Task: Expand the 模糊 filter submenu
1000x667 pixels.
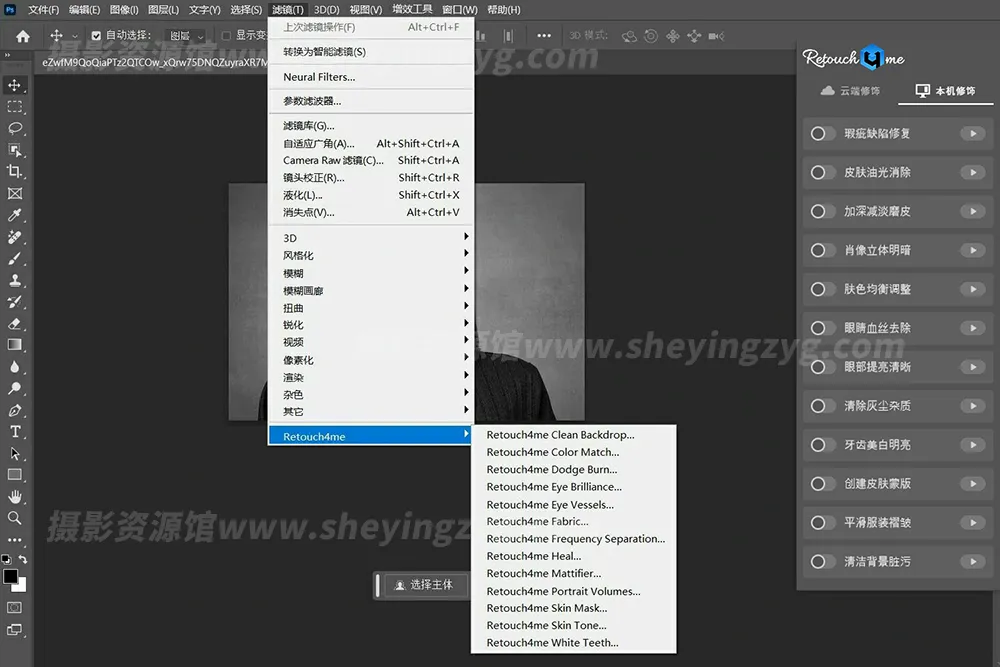Action: pyautogui.click(x=371, y=273)
